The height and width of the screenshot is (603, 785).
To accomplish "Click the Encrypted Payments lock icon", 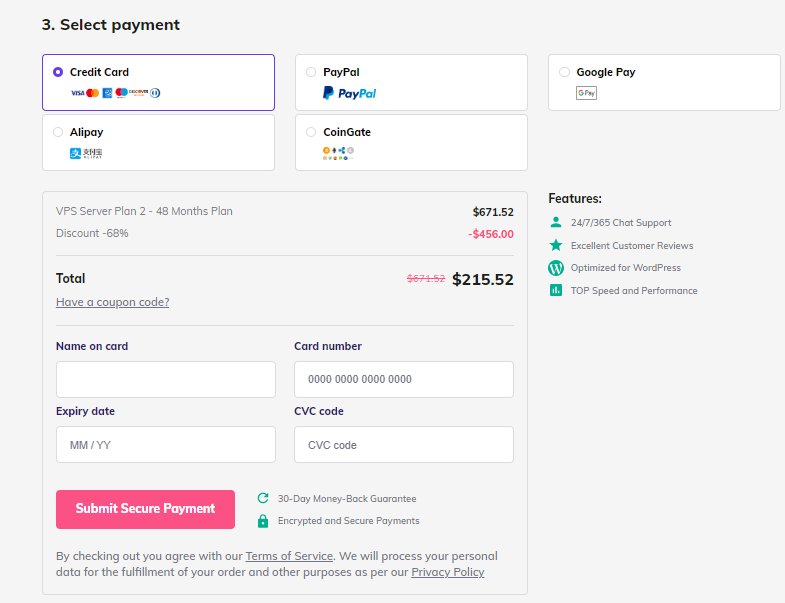I will click(263, 521).
